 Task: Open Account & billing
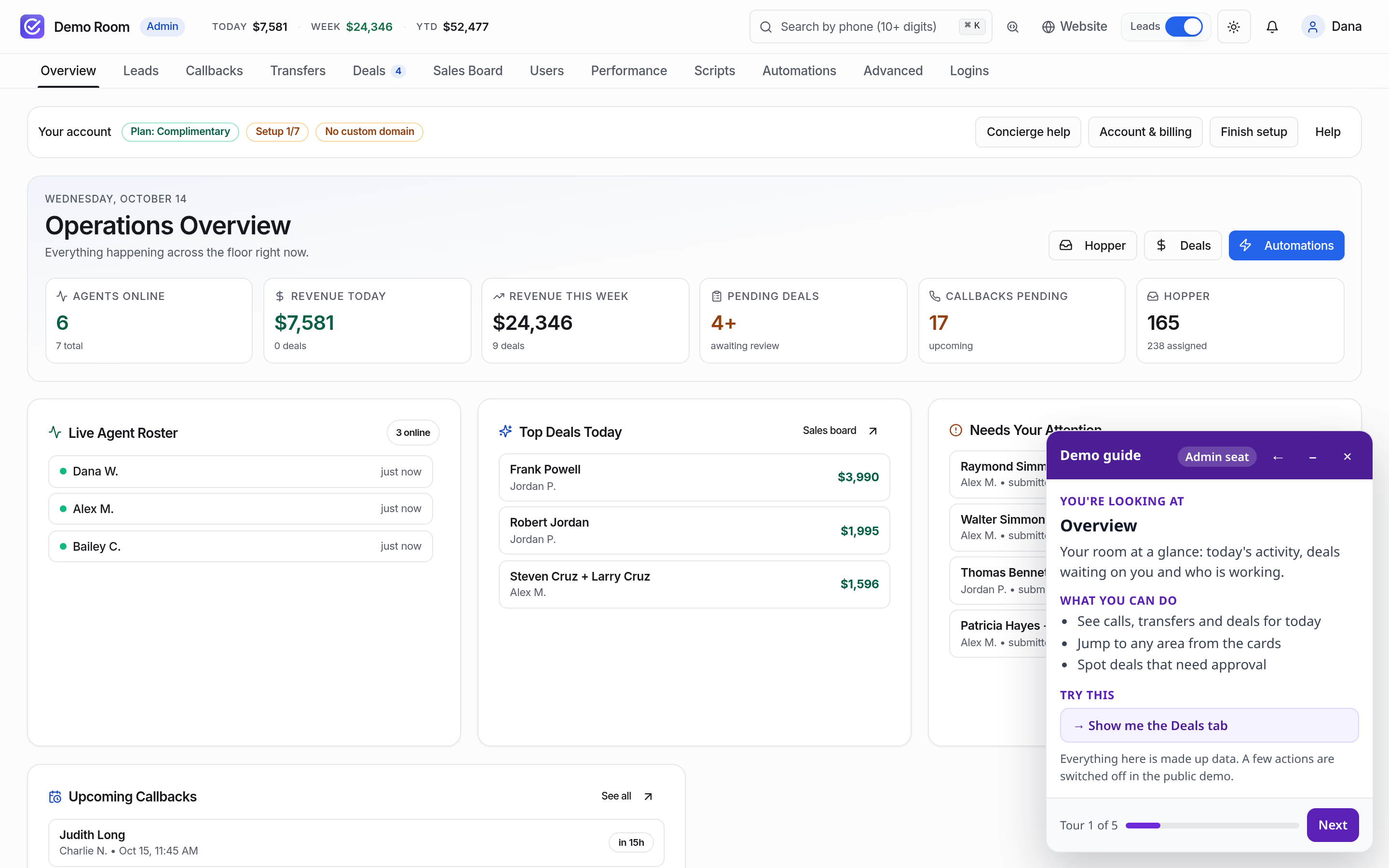tap(1145, 132)
